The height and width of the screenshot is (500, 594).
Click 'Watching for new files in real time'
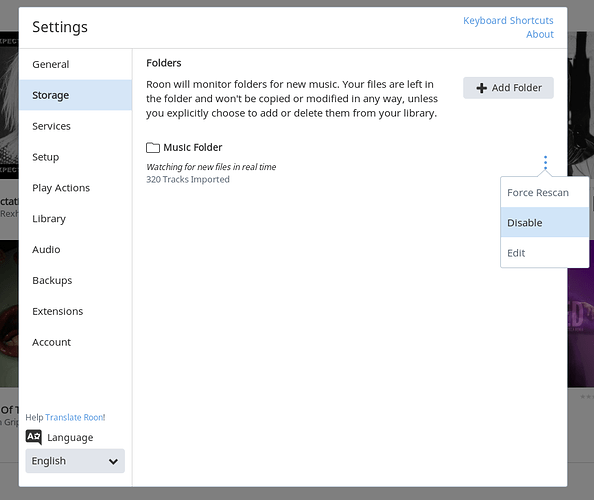pos(211,167)
